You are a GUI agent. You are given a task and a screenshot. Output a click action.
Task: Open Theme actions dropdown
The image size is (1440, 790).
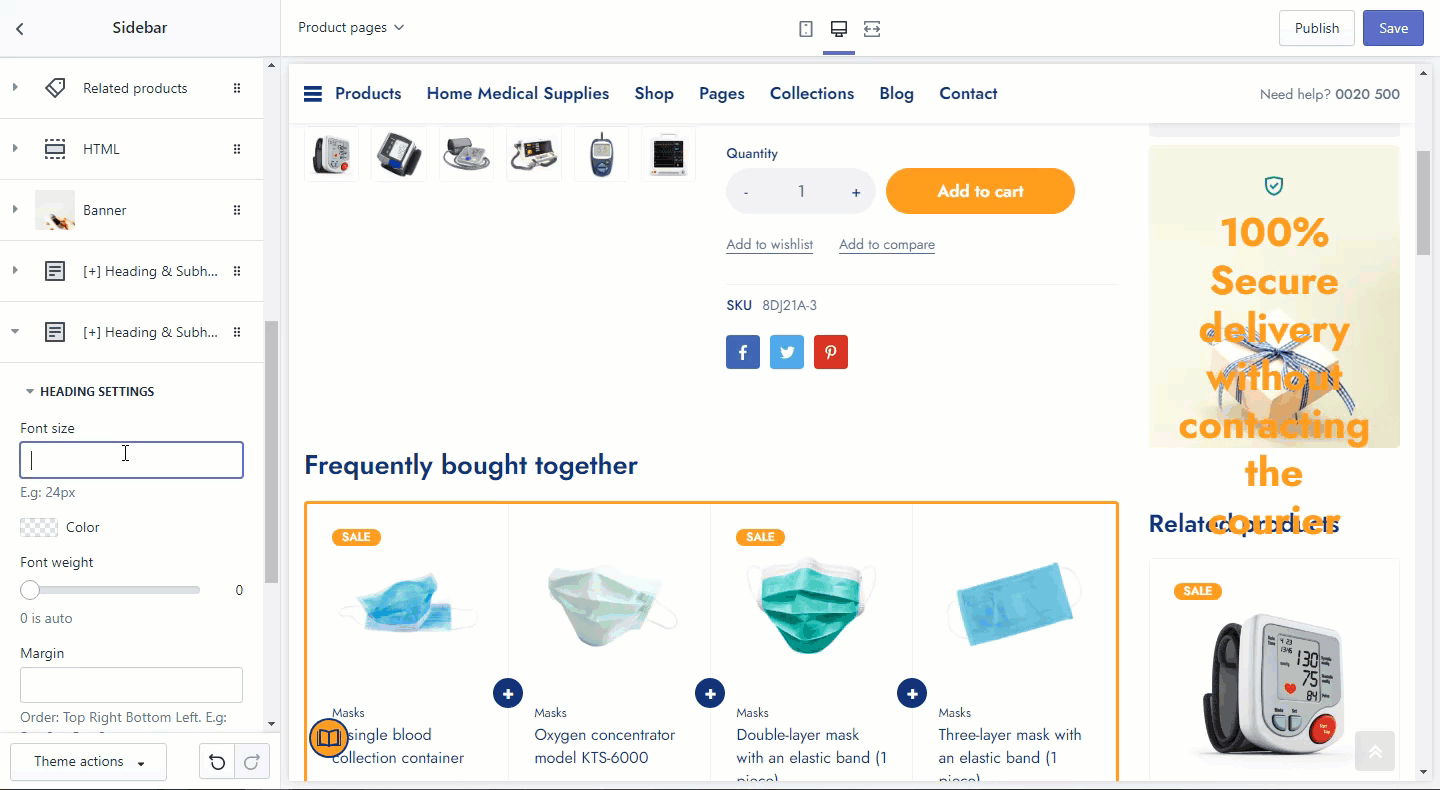click(x=89, y=762)
